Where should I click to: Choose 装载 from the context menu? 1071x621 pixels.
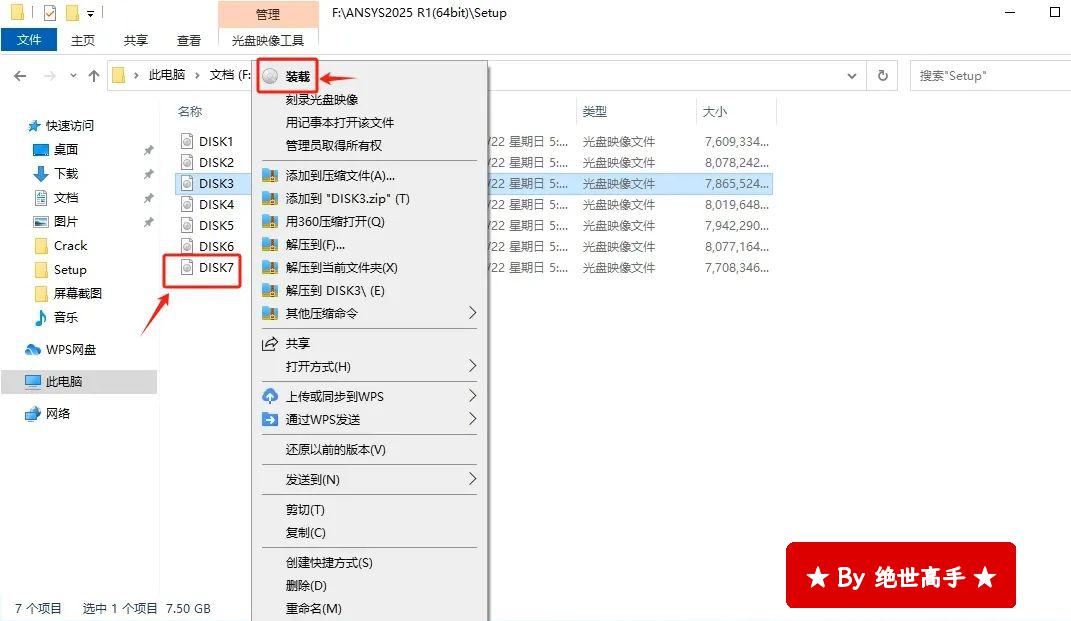[298, 77]
